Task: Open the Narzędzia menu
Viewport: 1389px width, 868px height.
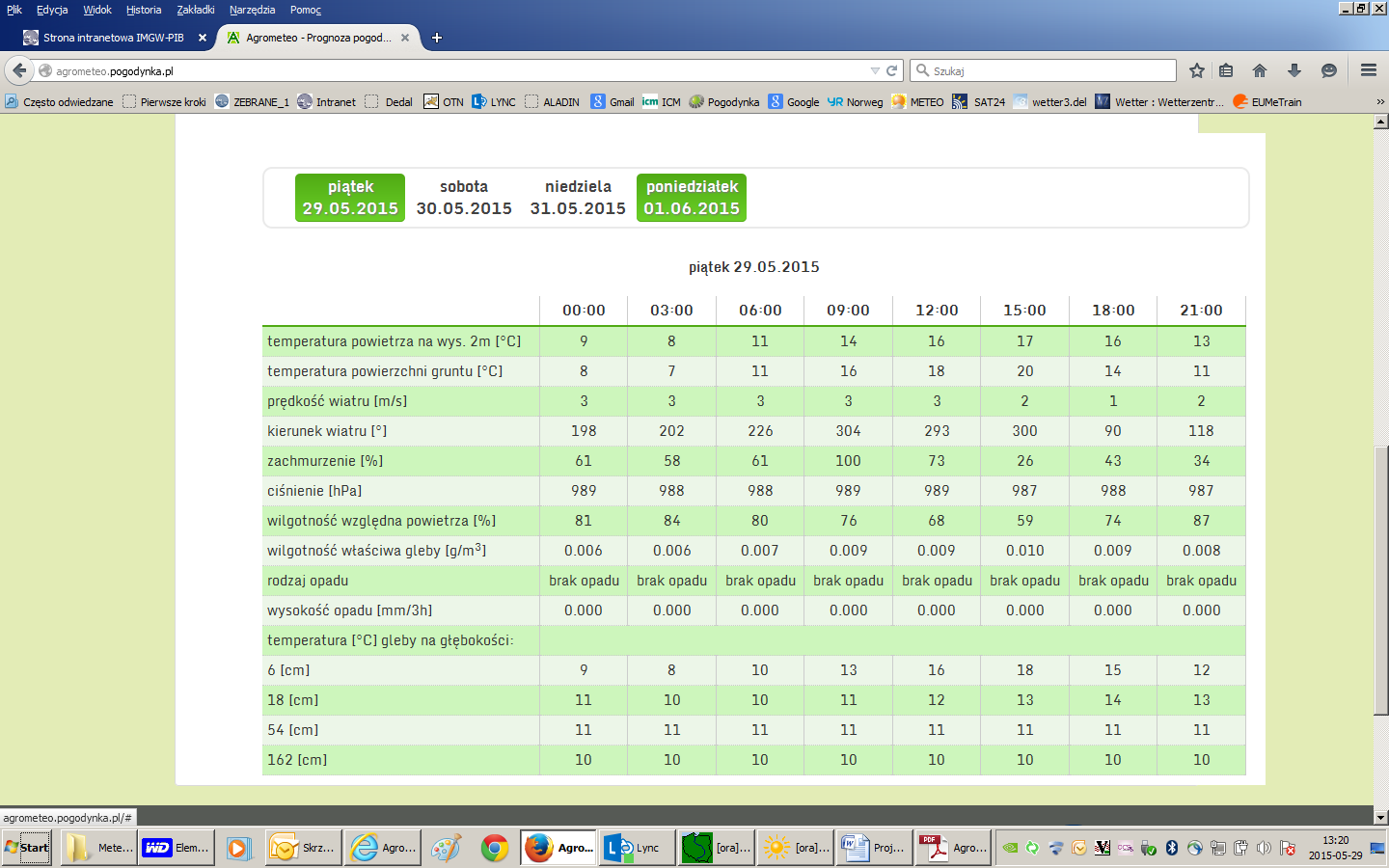Action: [253, 10]
